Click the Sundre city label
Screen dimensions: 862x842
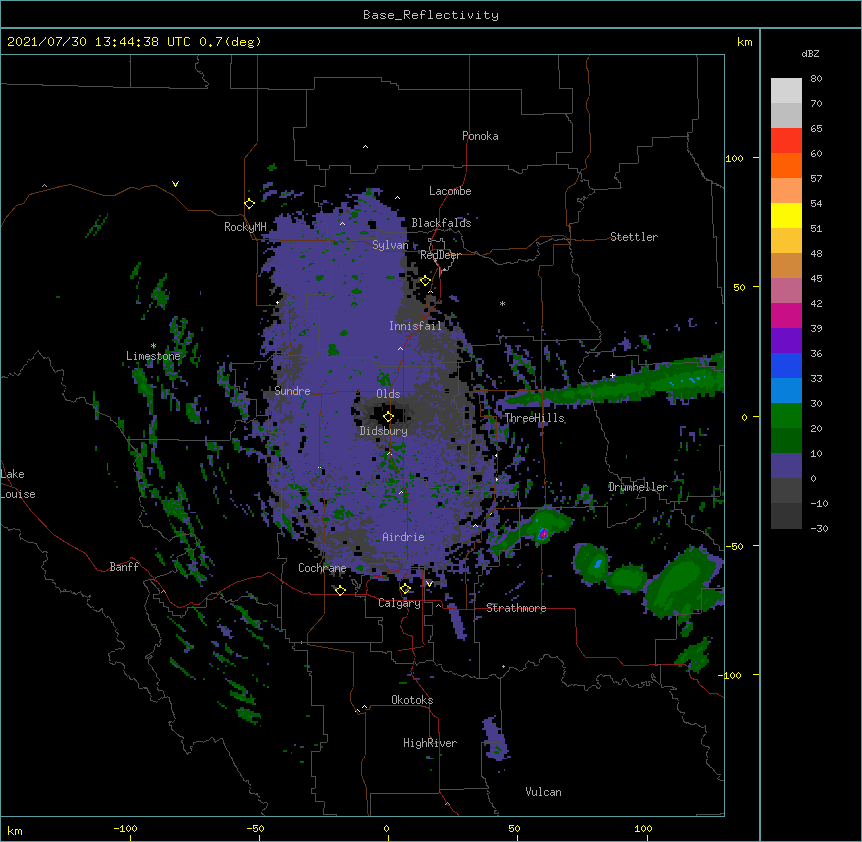292,391
